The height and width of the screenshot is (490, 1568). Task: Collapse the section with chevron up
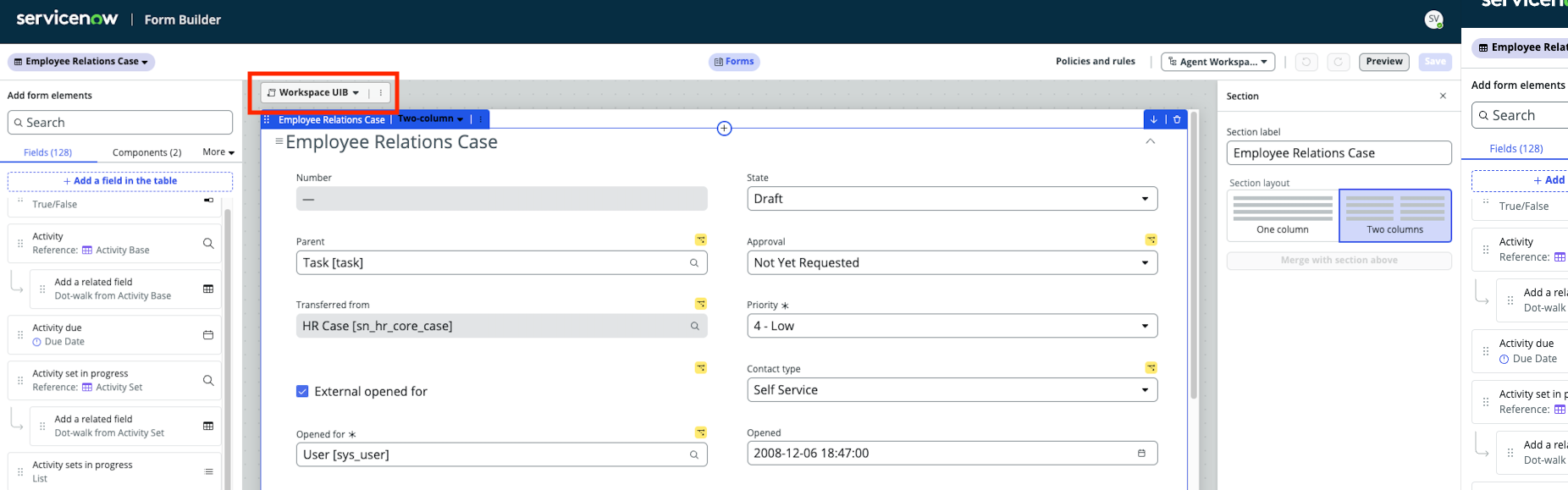tap(1150, 141)
